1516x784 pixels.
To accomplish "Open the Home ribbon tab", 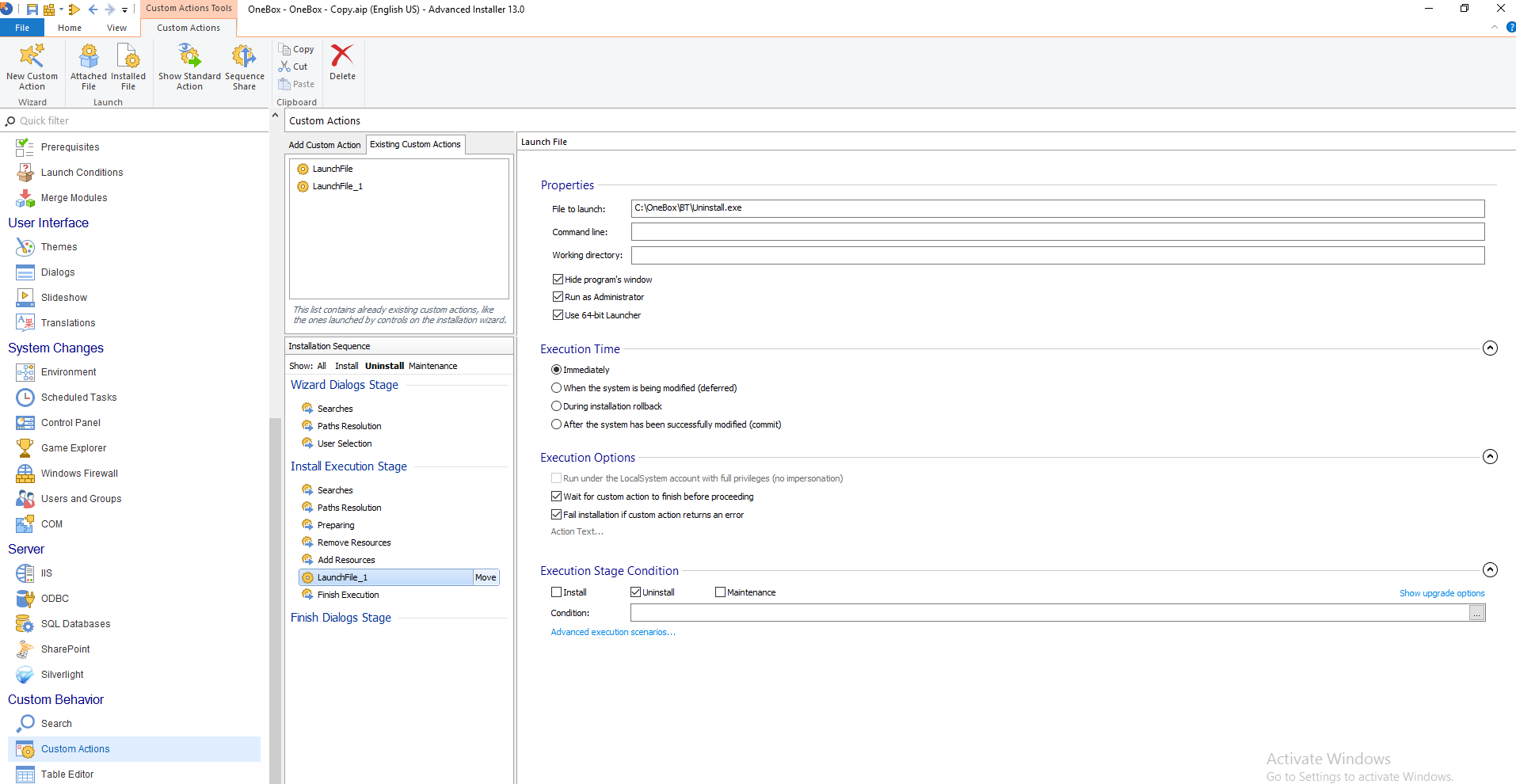I will tap(70, 28).
